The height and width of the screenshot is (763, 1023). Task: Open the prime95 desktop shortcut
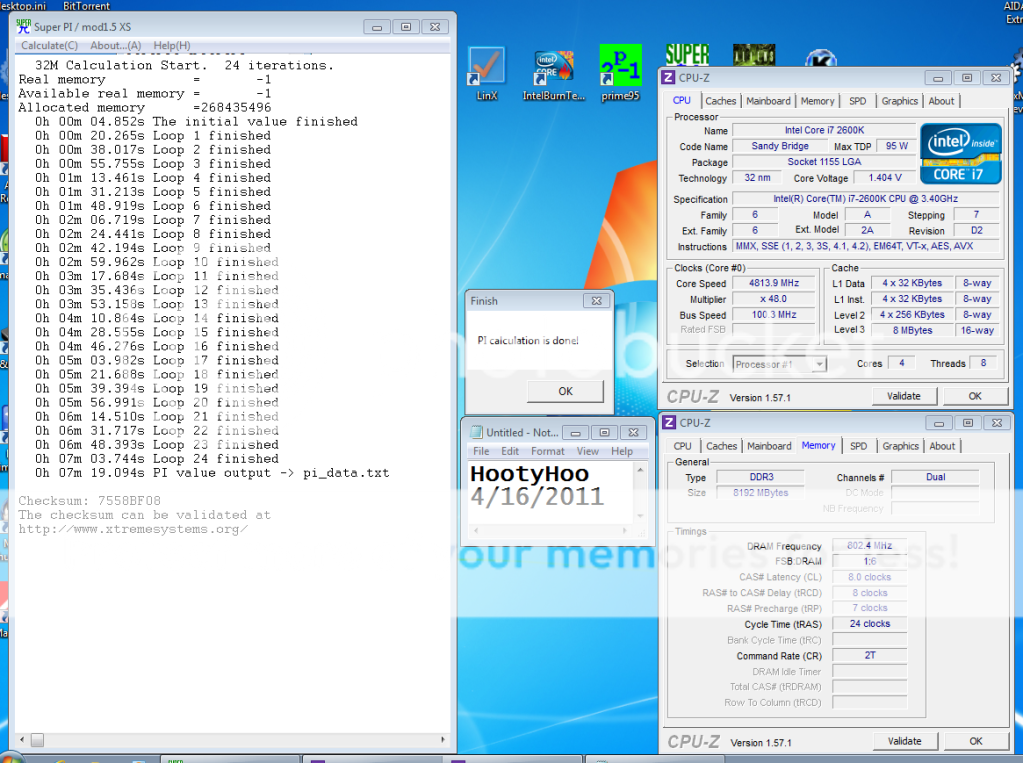point(620,73)
